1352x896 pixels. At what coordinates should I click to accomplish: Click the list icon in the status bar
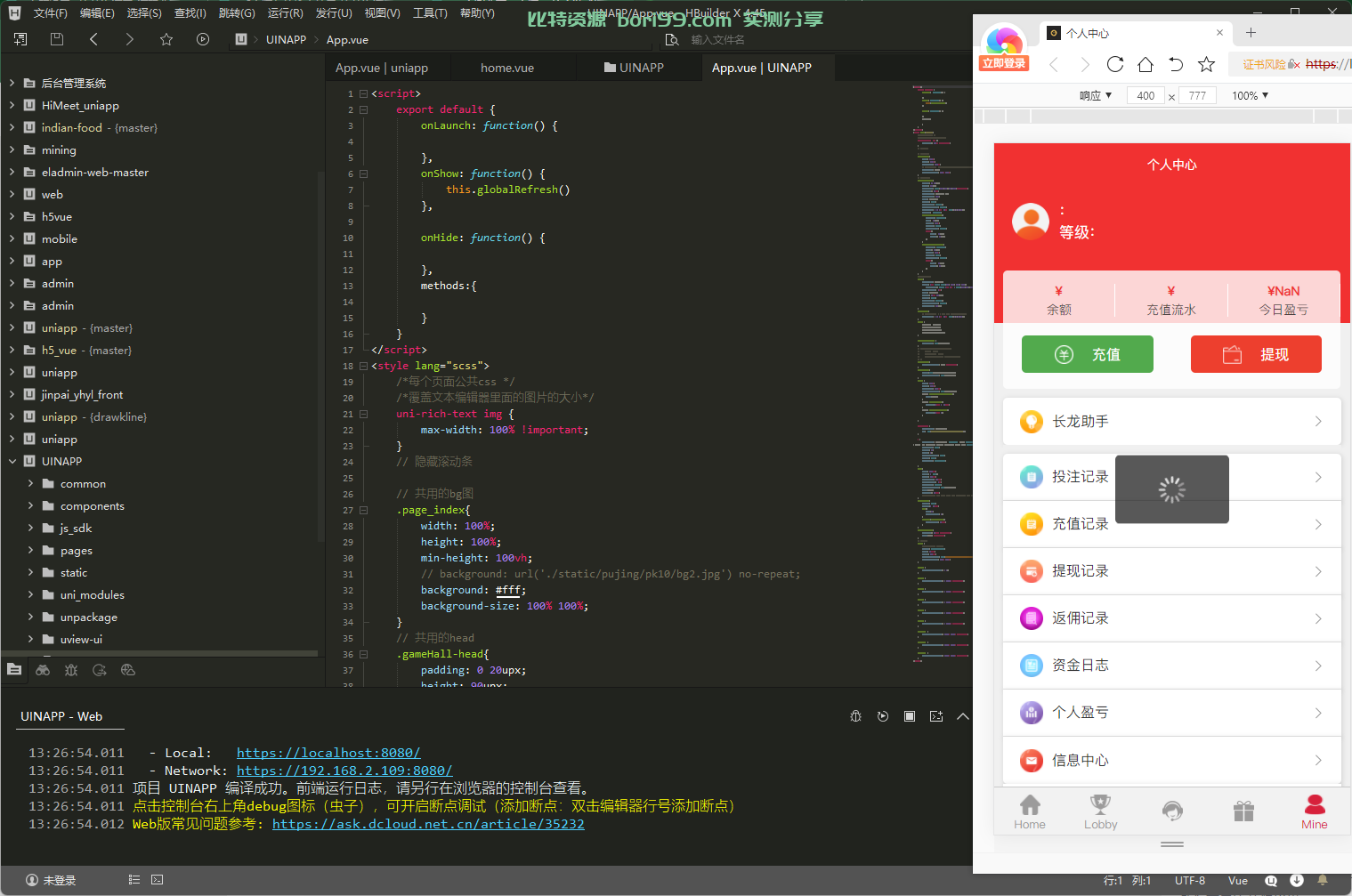(134, 879)
